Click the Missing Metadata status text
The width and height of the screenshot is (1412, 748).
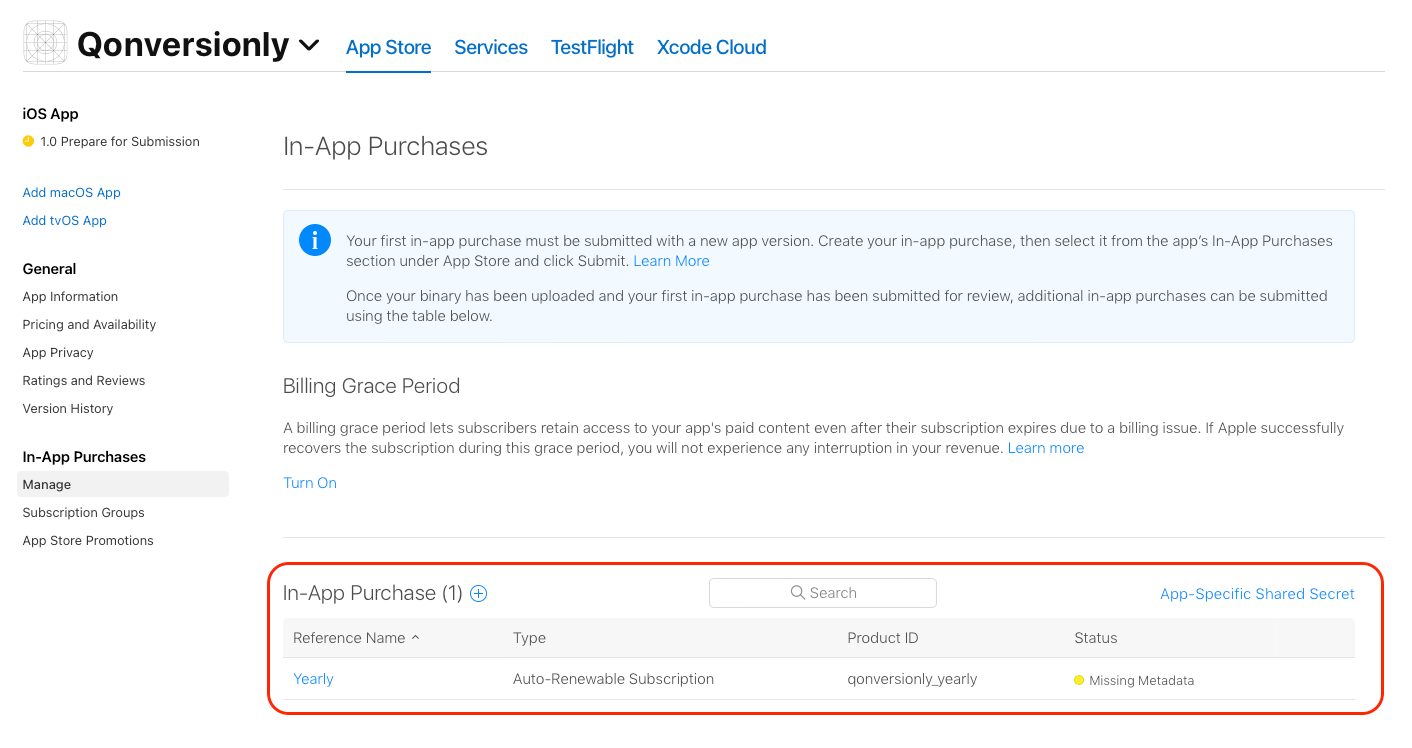click(x=1141, y=681)
